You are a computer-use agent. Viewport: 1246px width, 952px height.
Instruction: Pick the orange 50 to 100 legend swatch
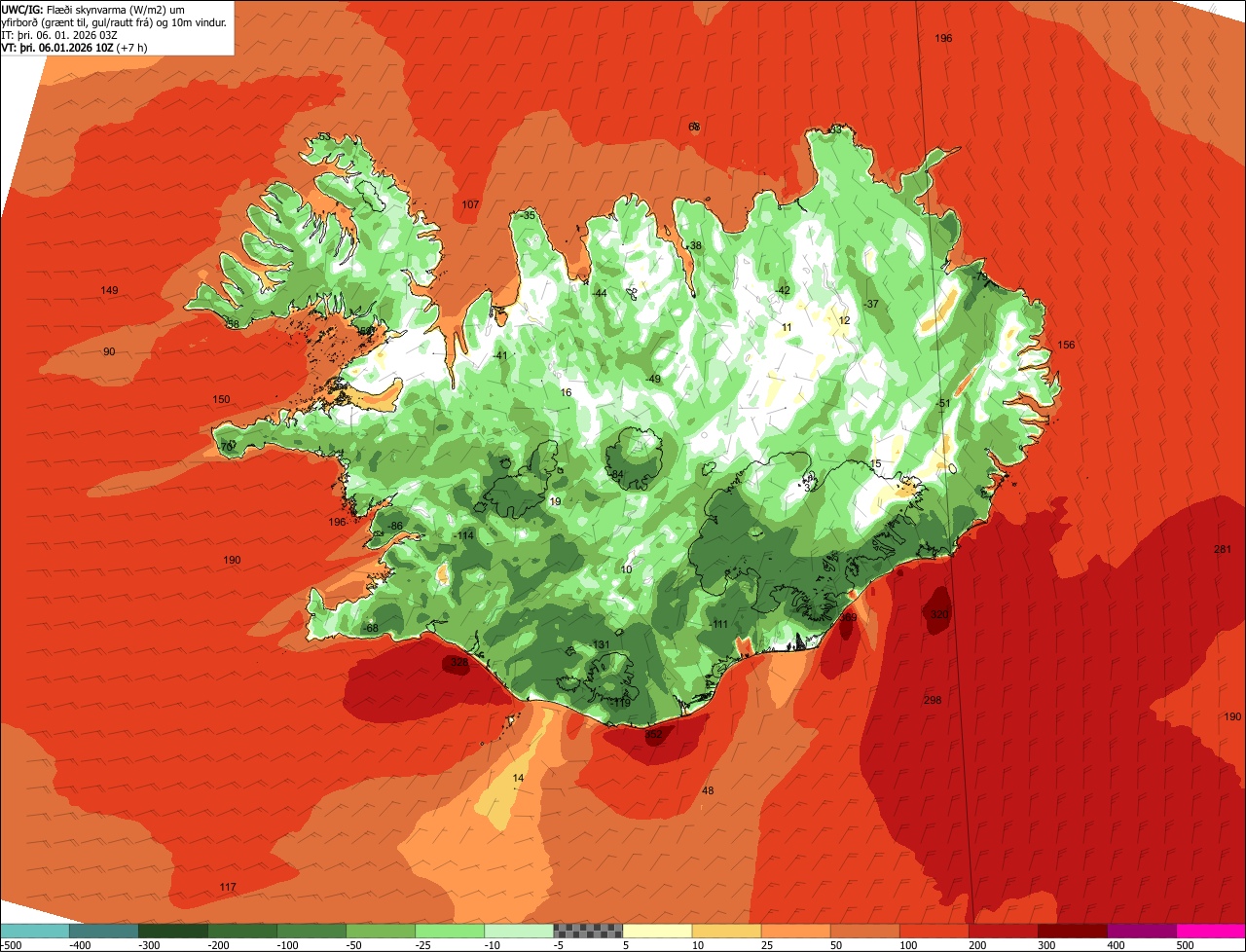pyautogui.click(x=864, y=931)
